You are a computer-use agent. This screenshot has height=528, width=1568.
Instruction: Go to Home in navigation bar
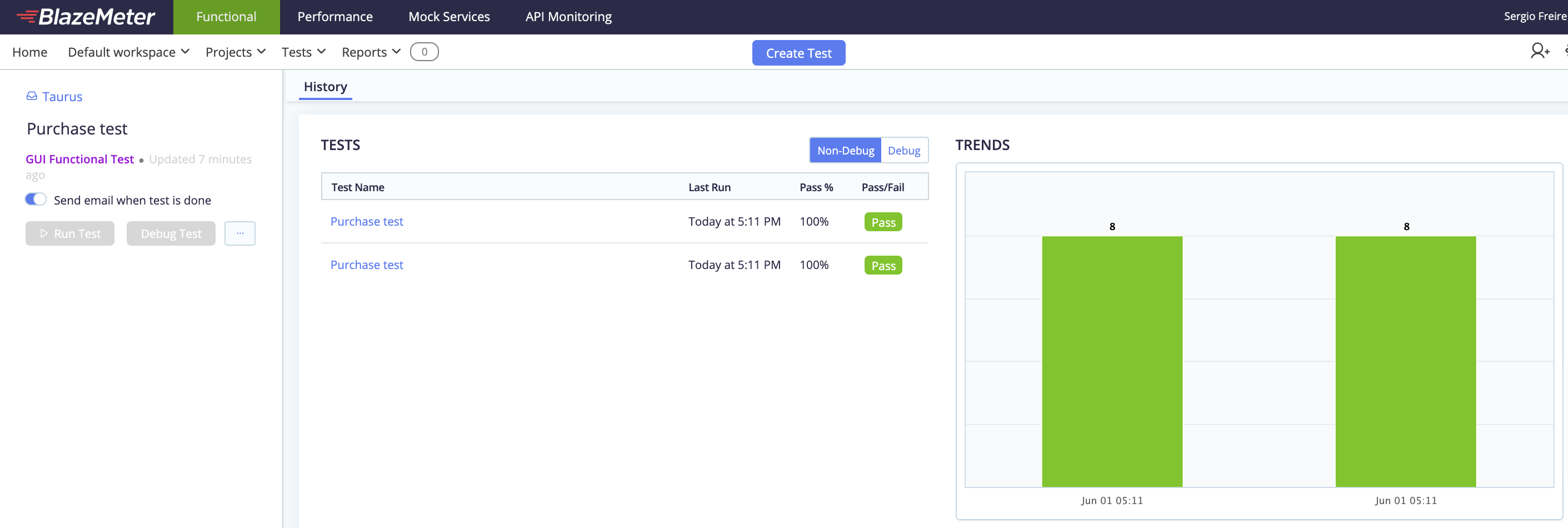pyautogui.click(x=30, y=52)
